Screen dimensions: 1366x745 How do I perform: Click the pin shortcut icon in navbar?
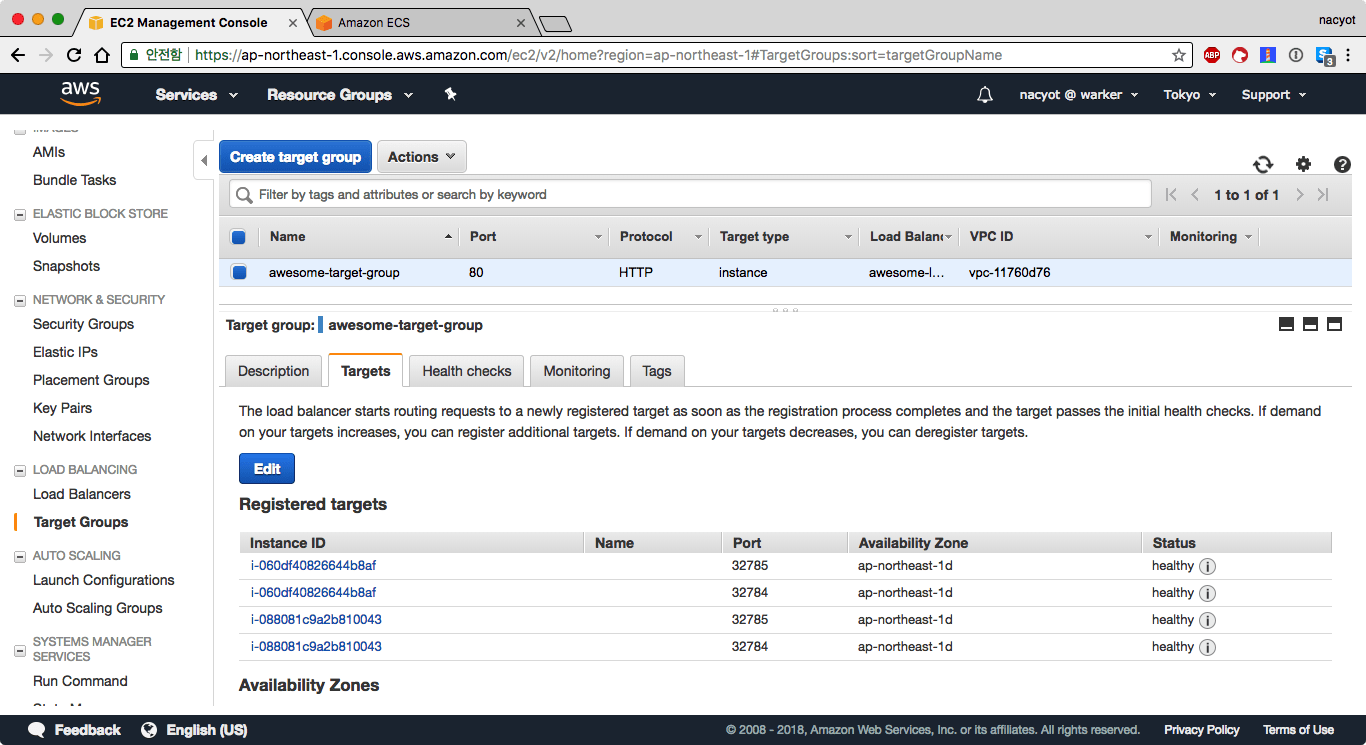point(450,94)
